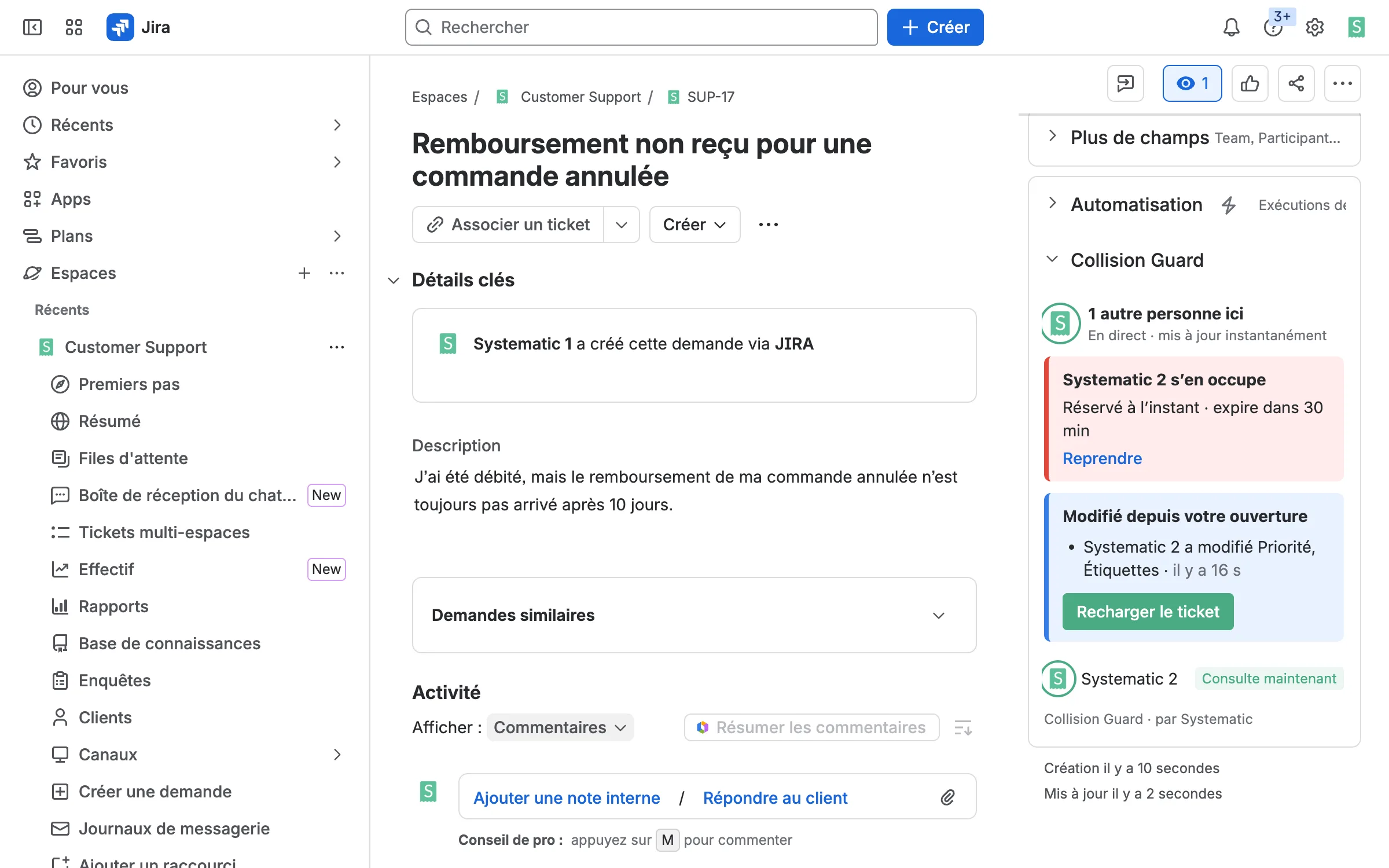This screenshot has width=1389, height=868.
Task: Click the blue Créer button in the top bar
Action: pos(935,27)
